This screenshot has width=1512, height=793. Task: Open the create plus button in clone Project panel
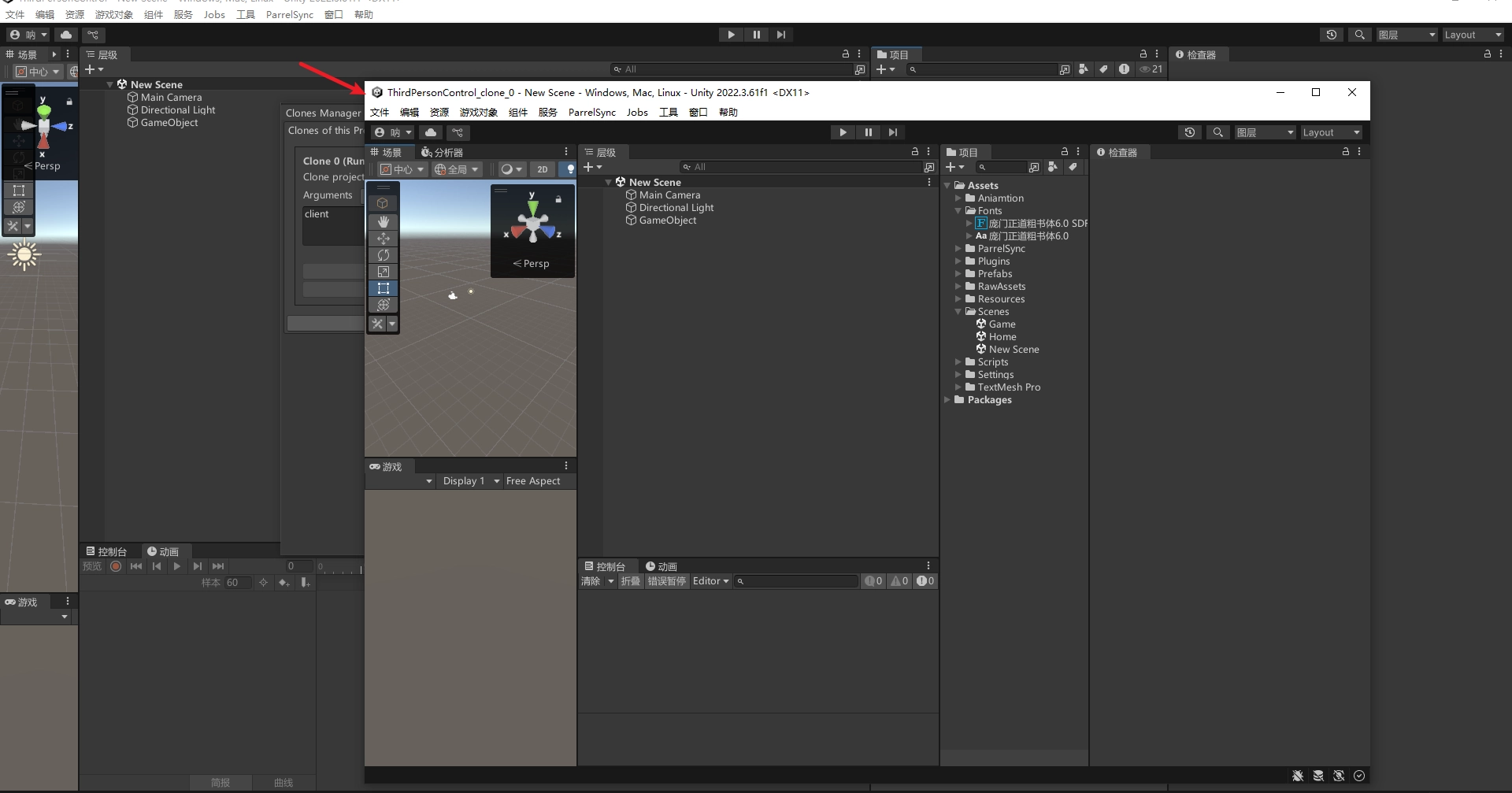(954, 167)
